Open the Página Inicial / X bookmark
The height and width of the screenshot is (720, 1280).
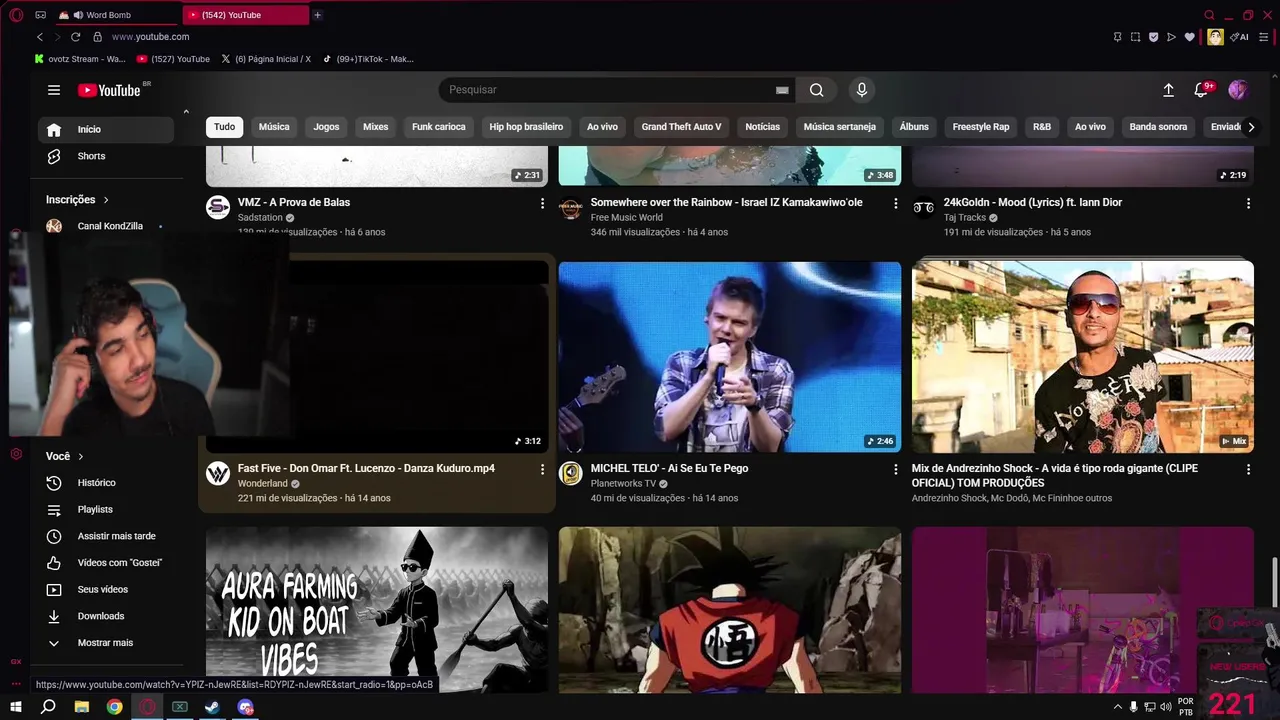[x=266, y=59]
